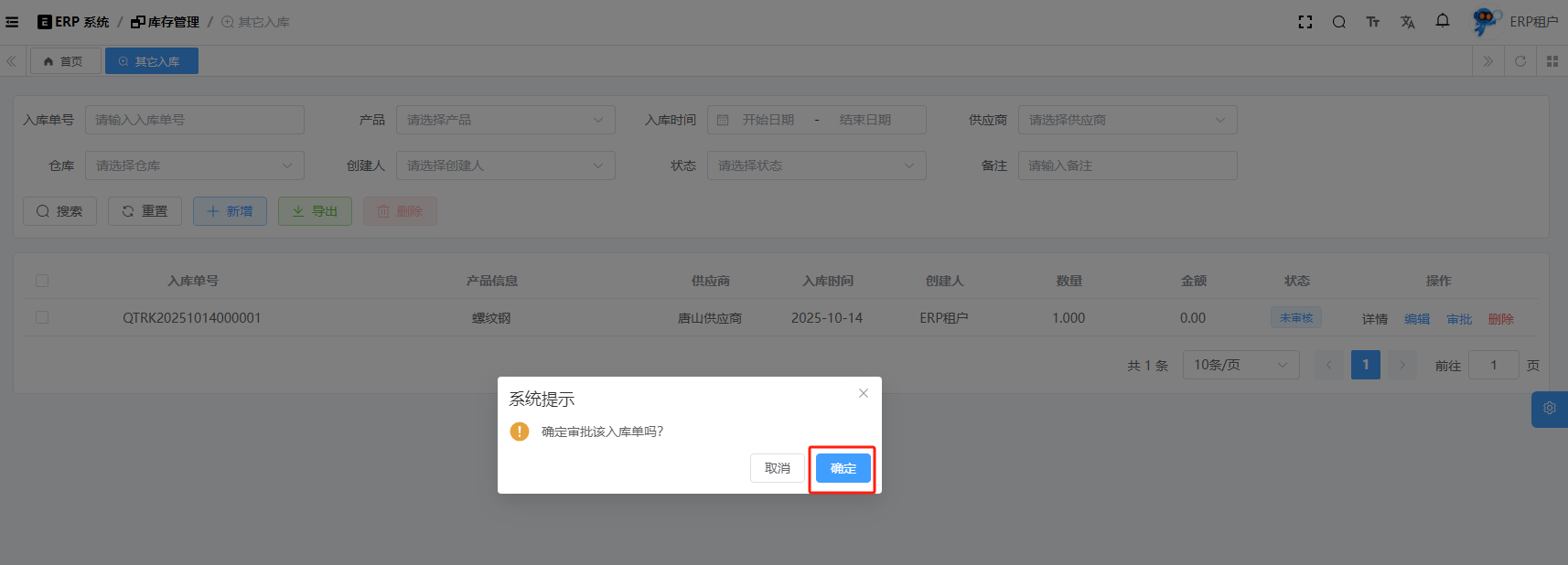Toggle fullscreen mode icon
Image resolution: width=1568 pixels, height=565 pixels.
(1305, 22)
